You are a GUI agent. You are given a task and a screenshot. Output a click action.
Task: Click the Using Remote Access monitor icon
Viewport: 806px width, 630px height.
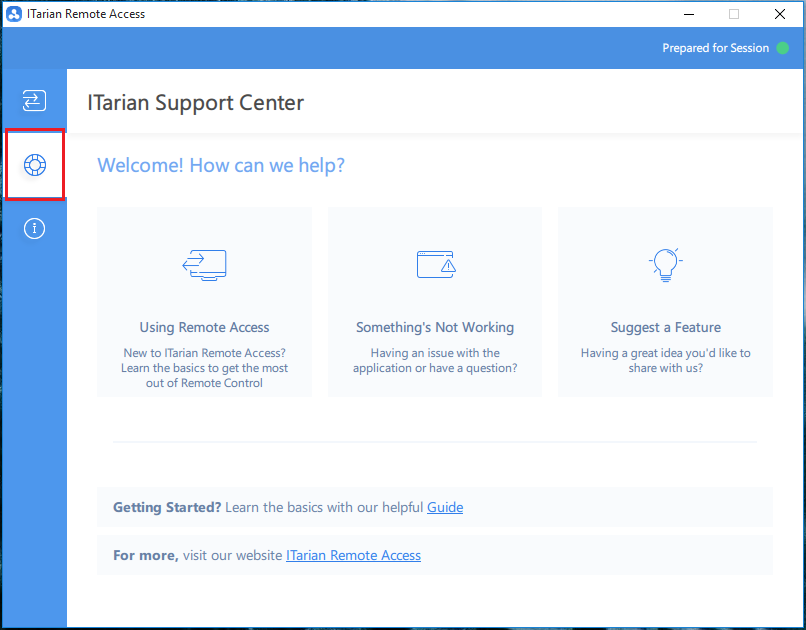click(205, 265)
